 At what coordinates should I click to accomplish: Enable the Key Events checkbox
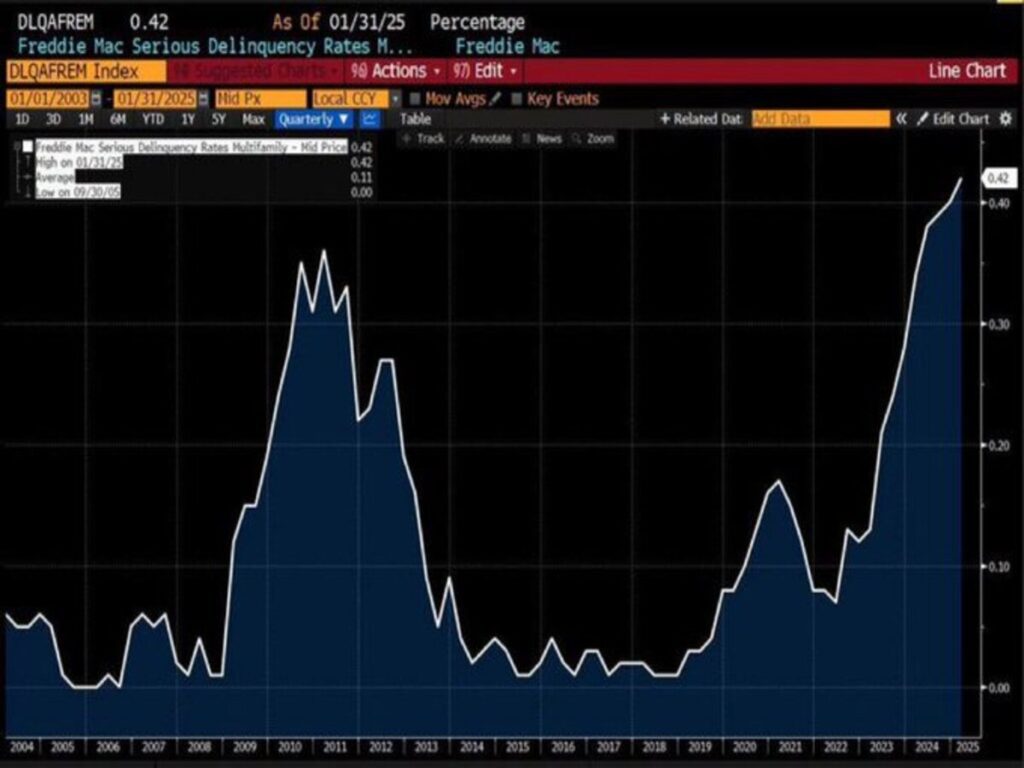pyautogui.click(x=517, y=99)
